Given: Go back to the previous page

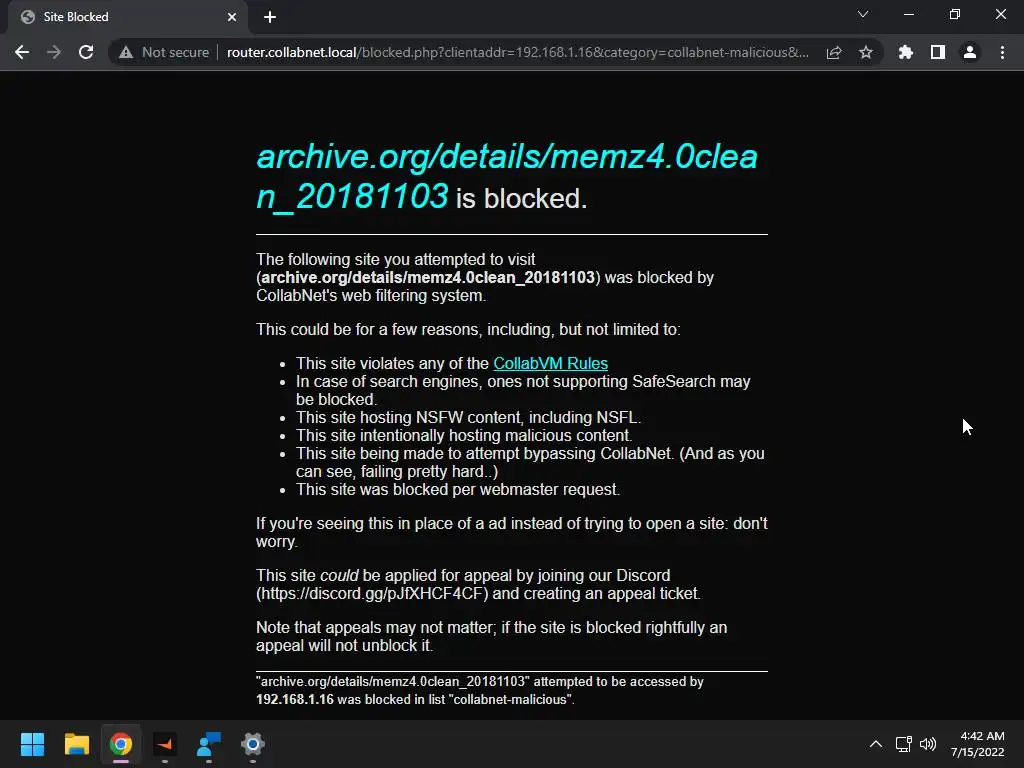Looking at the screenshot, I should [22, 52].
